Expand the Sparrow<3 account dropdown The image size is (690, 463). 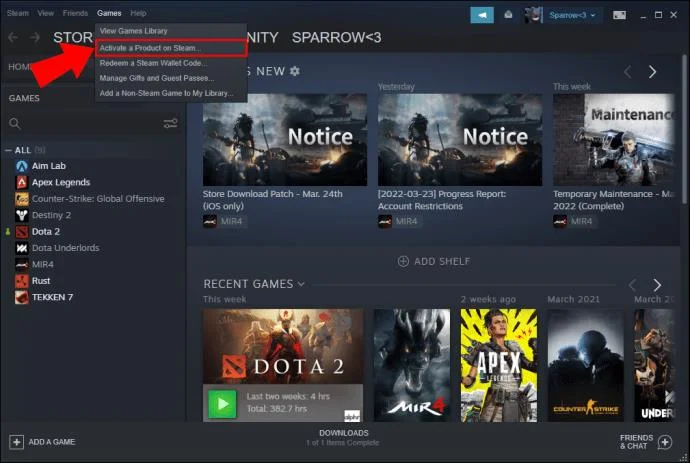(x=572, y=15)
